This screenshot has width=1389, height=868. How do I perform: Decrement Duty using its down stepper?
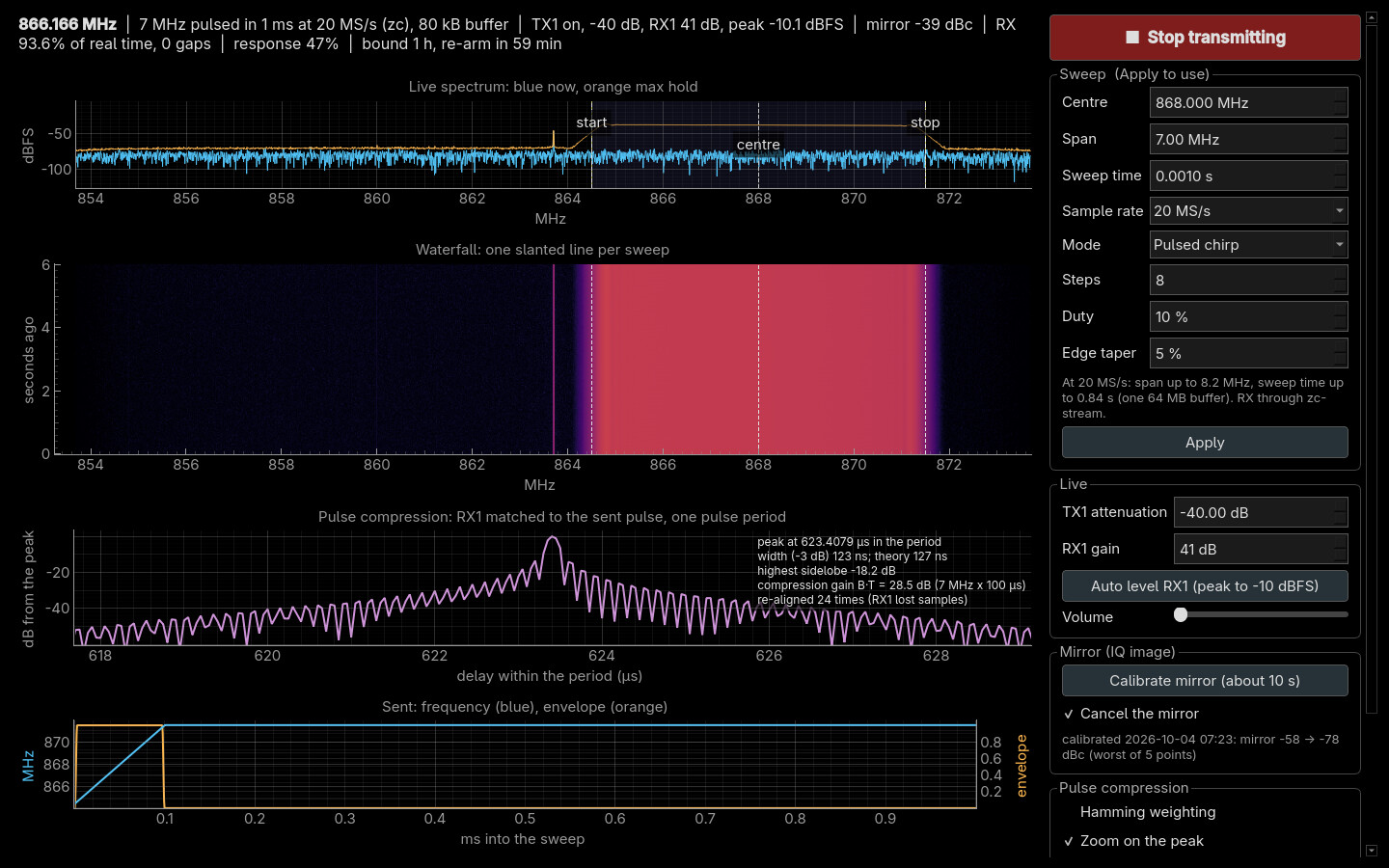pyautogui.click(x=1340, y=324)
